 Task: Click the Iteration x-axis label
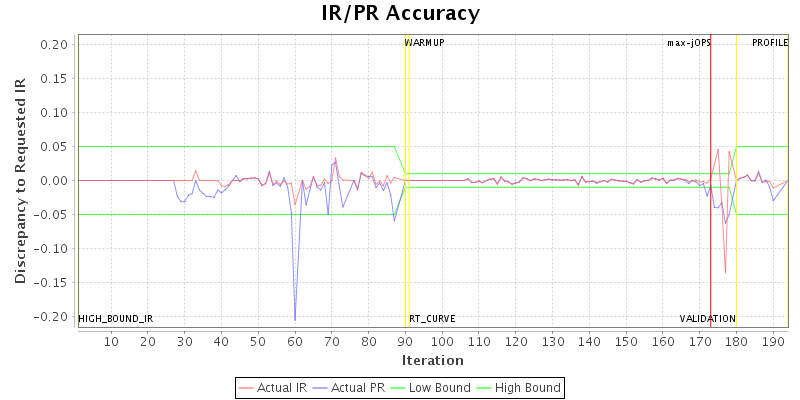point(432,360)
